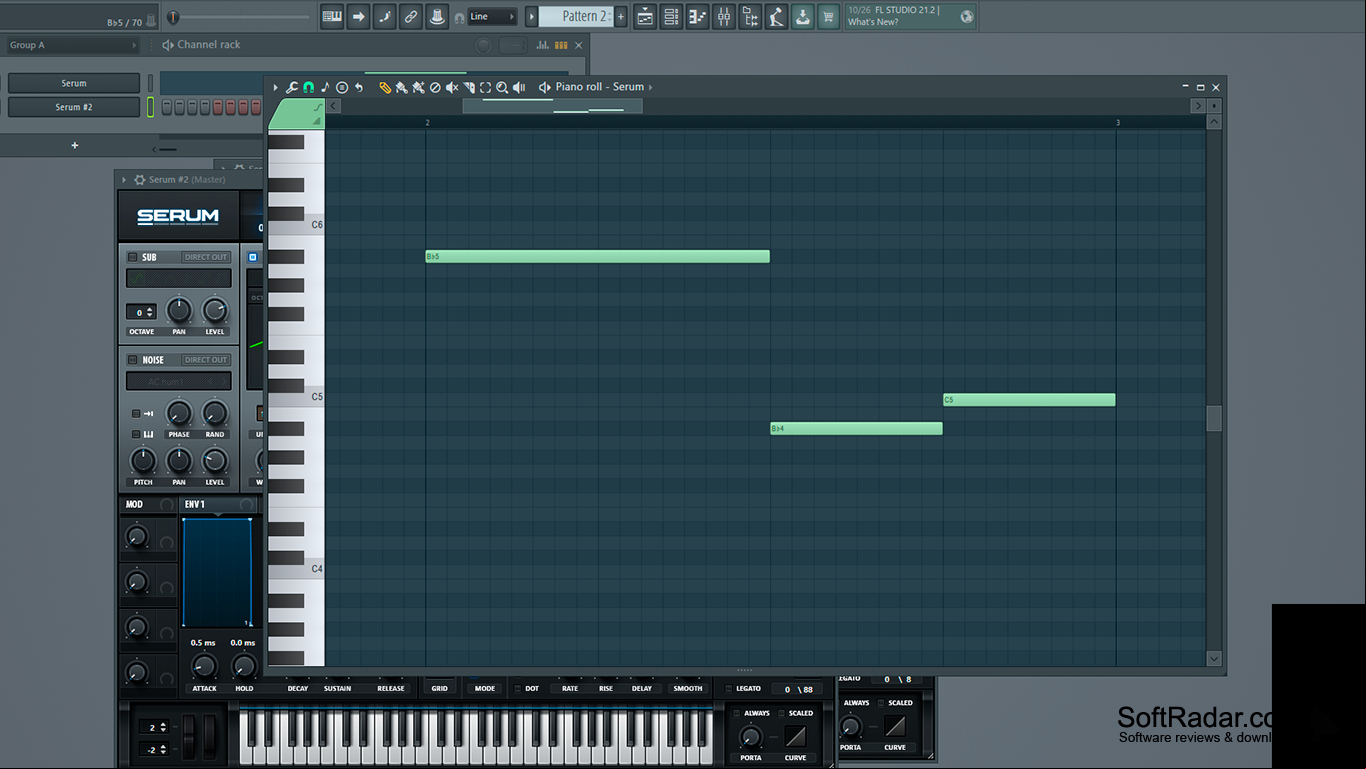This screenshot has height=769, width=1366.
Task: Open the Piano roll view button
Action: tap(698, 16)
